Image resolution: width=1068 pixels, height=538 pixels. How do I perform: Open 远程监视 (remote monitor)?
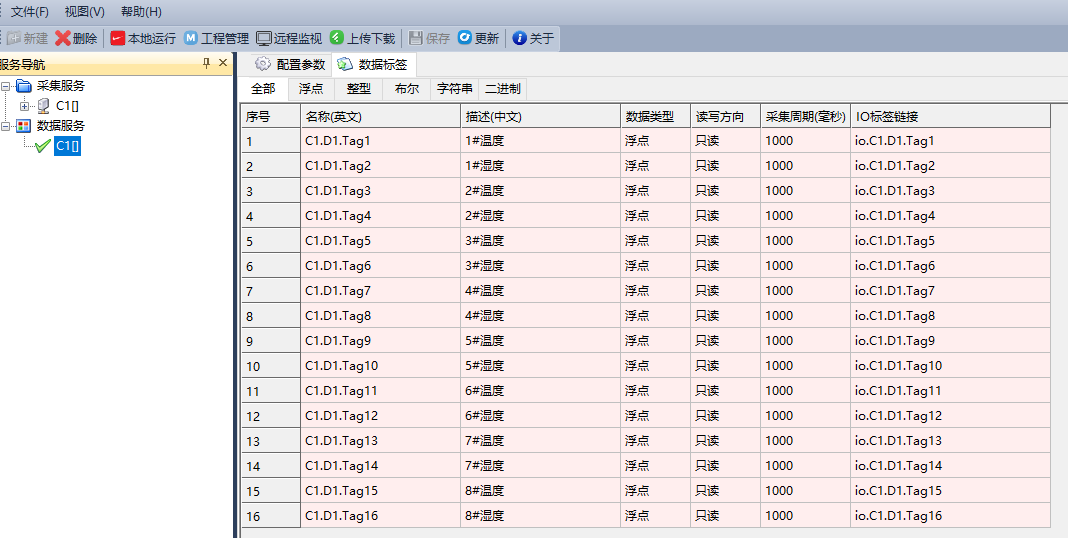264,39
